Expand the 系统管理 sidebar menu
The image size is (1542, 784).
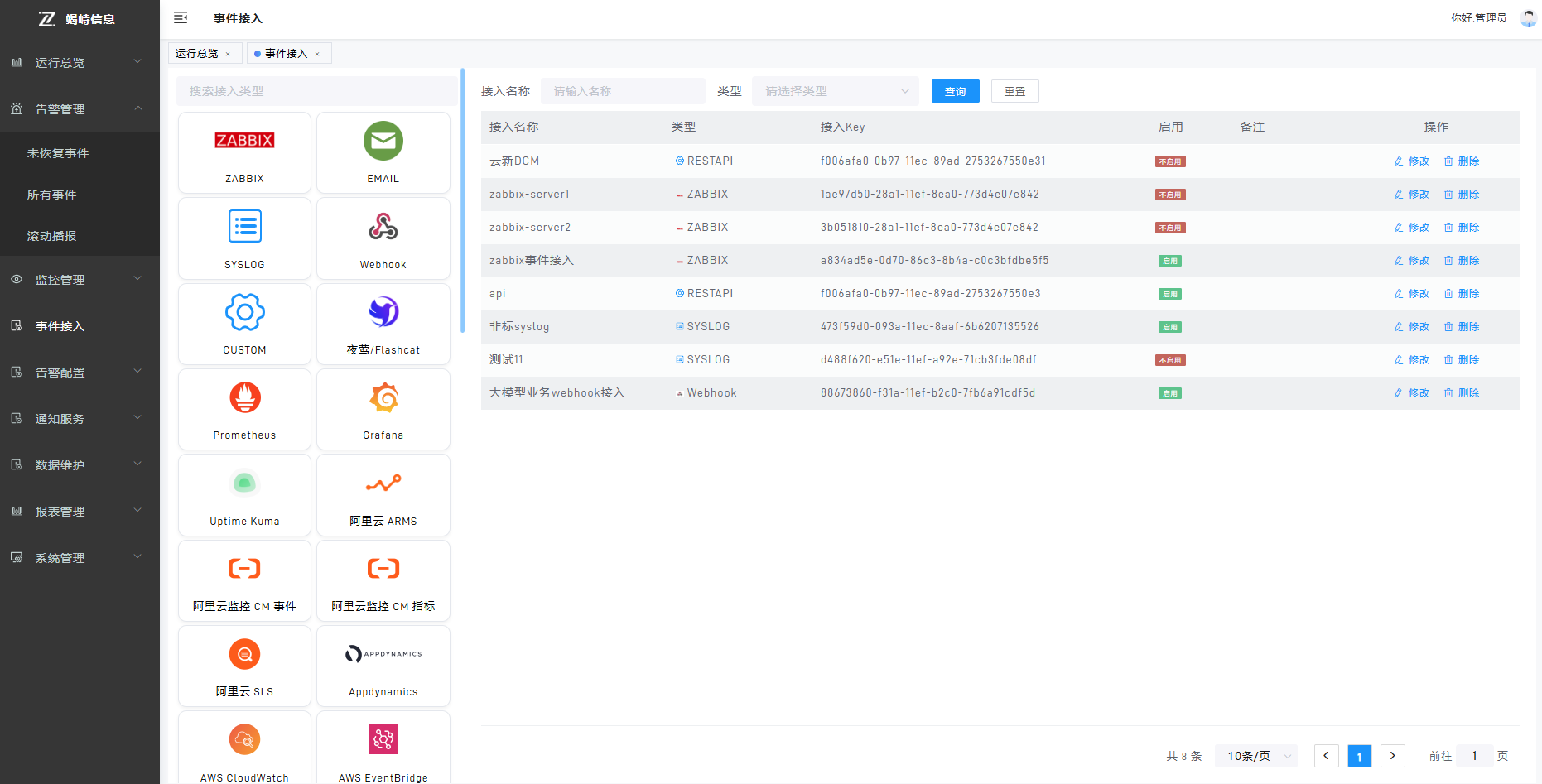[80, 558]
